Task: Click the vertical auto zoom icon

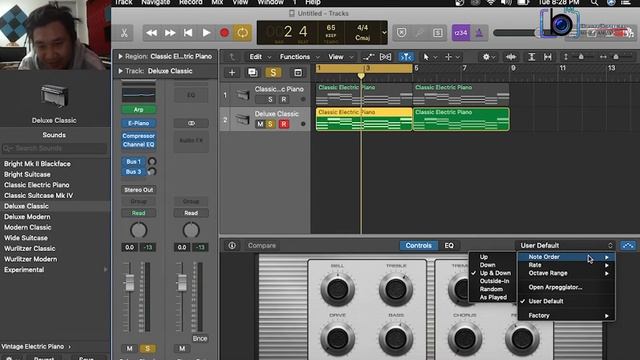Action: [531, 57]
